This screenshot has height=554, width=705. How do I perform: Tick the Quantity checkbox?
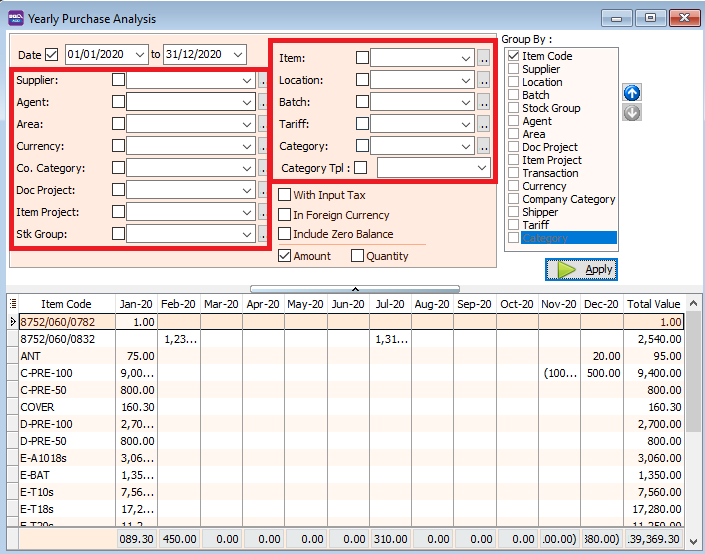point(358,256)
